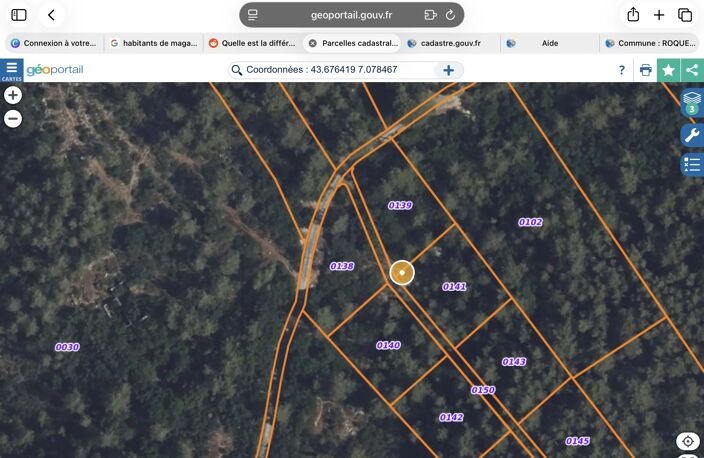
Task: Center map on my location
Action: 688,441
